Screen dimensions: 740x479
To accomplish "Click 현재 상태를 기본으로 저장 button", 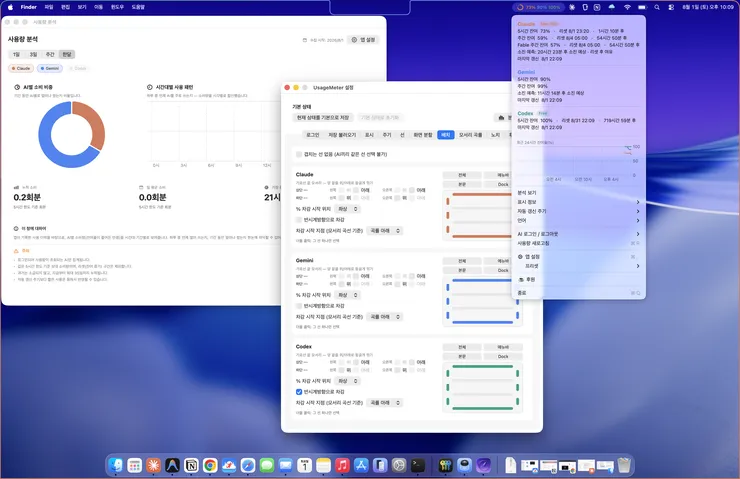I will coord(323,118).
